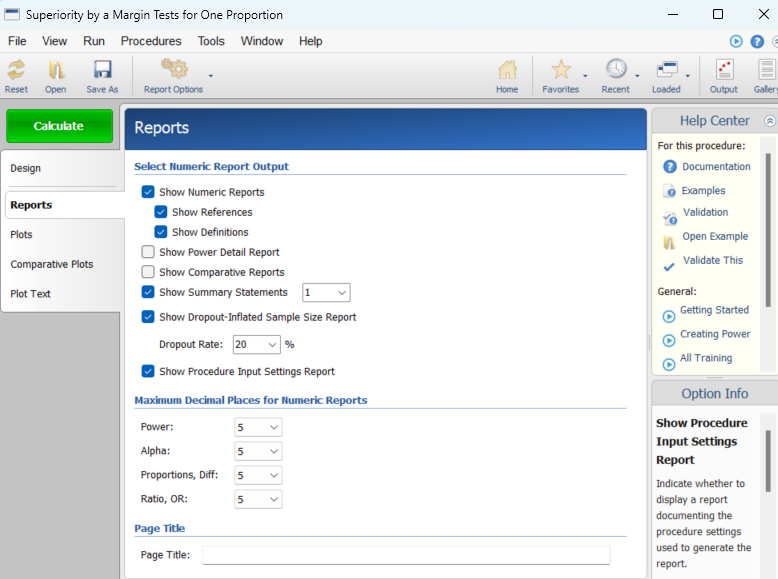Click the Page Title input field
This screenshot has width=778, height=579.
tap(405, 555)
